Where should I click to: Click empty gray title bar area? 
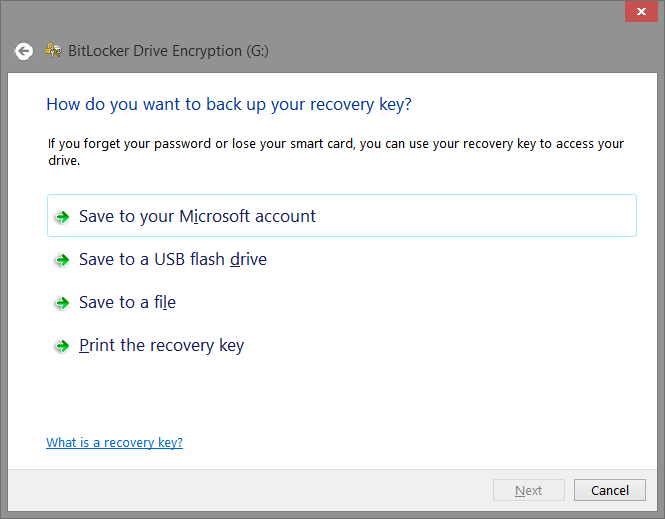click(445, 51)
